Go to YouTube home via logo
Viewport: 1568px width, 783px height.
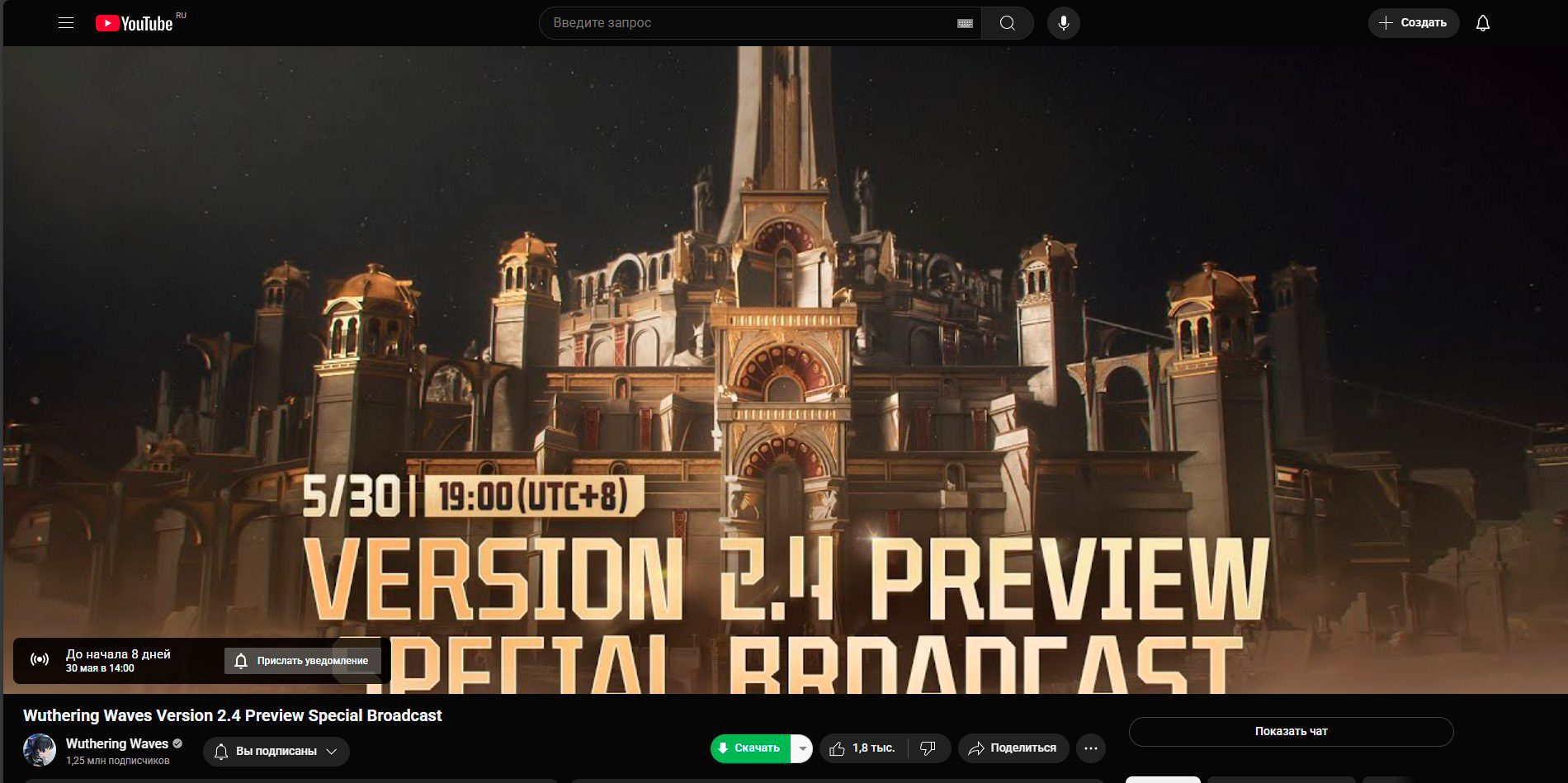135,23
